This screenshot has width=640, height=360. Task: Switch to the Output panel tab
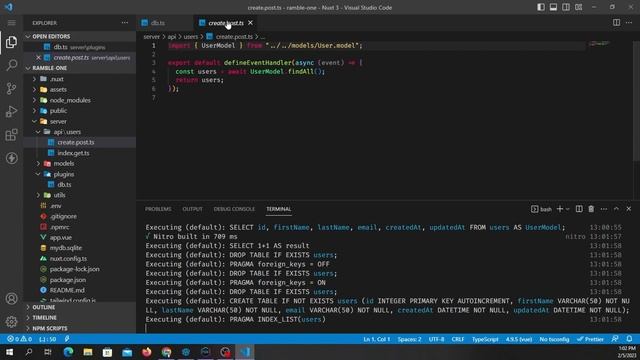pyautogui.click(x=192, y=209)
